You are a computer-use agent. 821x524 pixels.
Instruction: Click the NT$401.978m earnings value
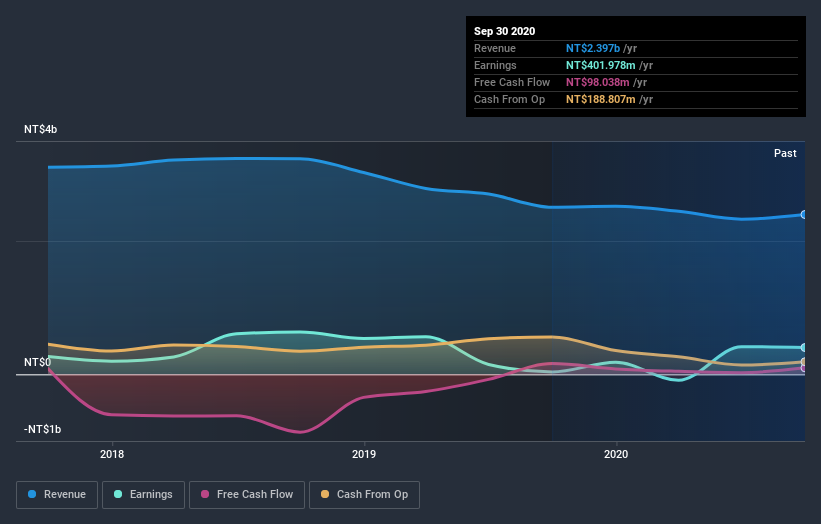tap(601, 65)
